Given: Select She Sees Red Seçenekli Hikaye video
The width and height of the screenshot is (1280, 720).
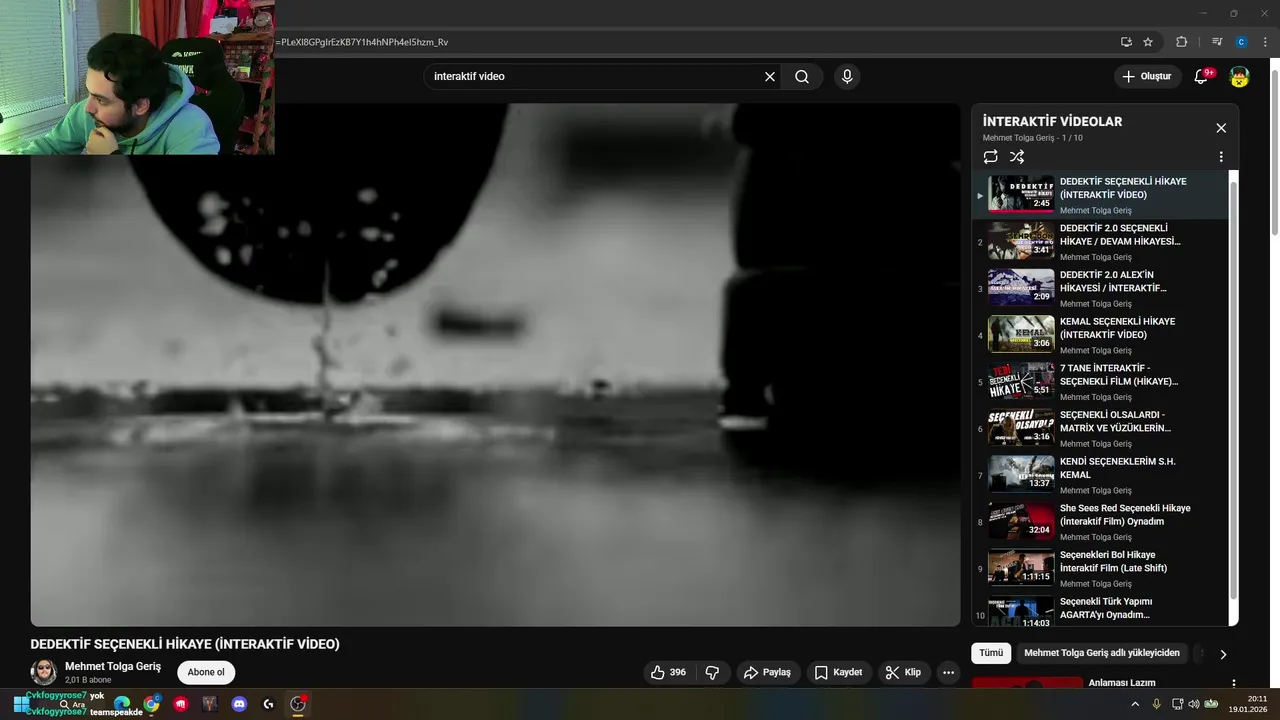Looking at the screenshot, I should point(1100,522).
